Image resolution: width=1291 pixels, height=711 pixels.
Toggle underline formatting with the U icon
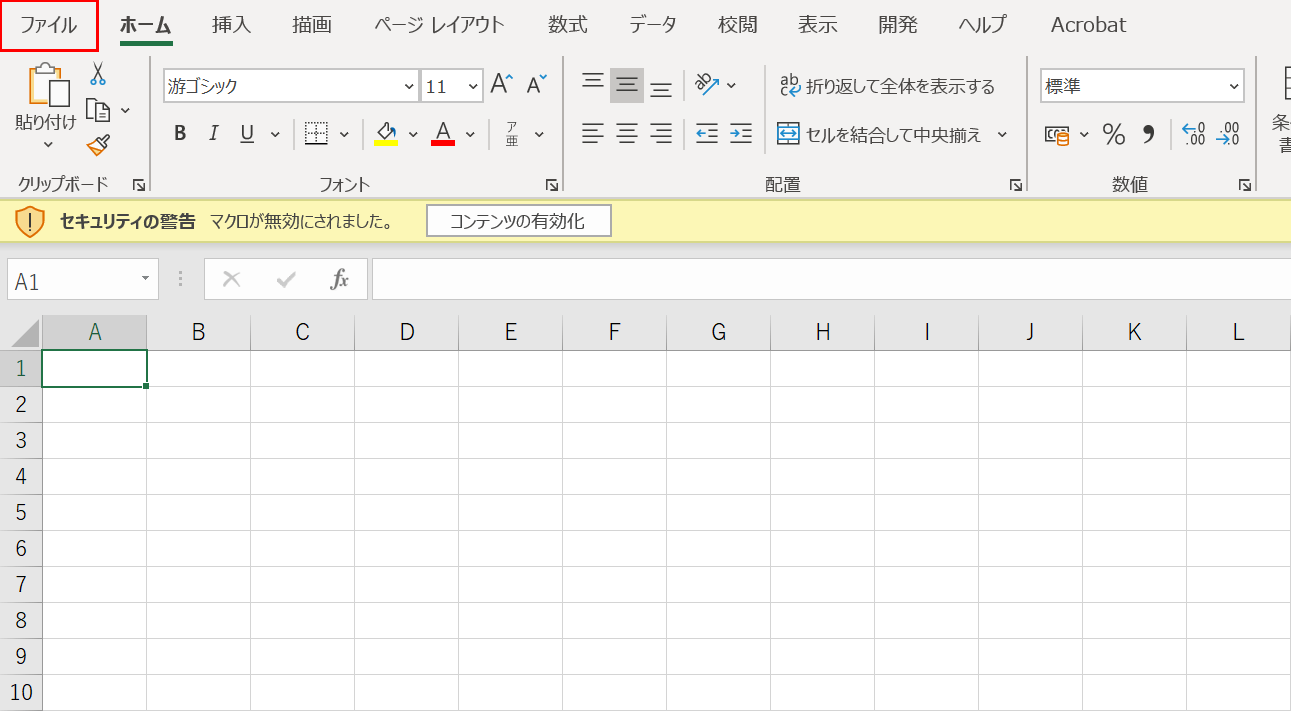pyautogui.click(x=245, y=132)
